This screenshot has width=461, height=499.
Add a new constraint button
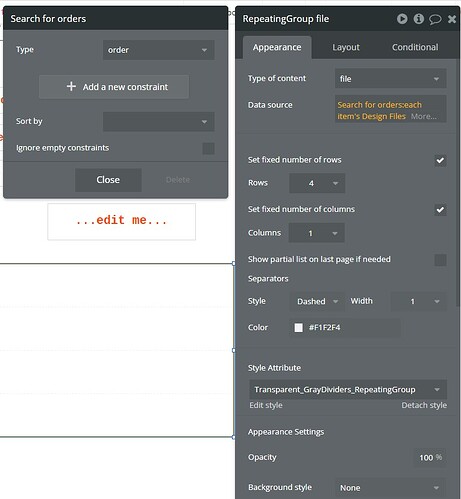click(x=114, y=87)
